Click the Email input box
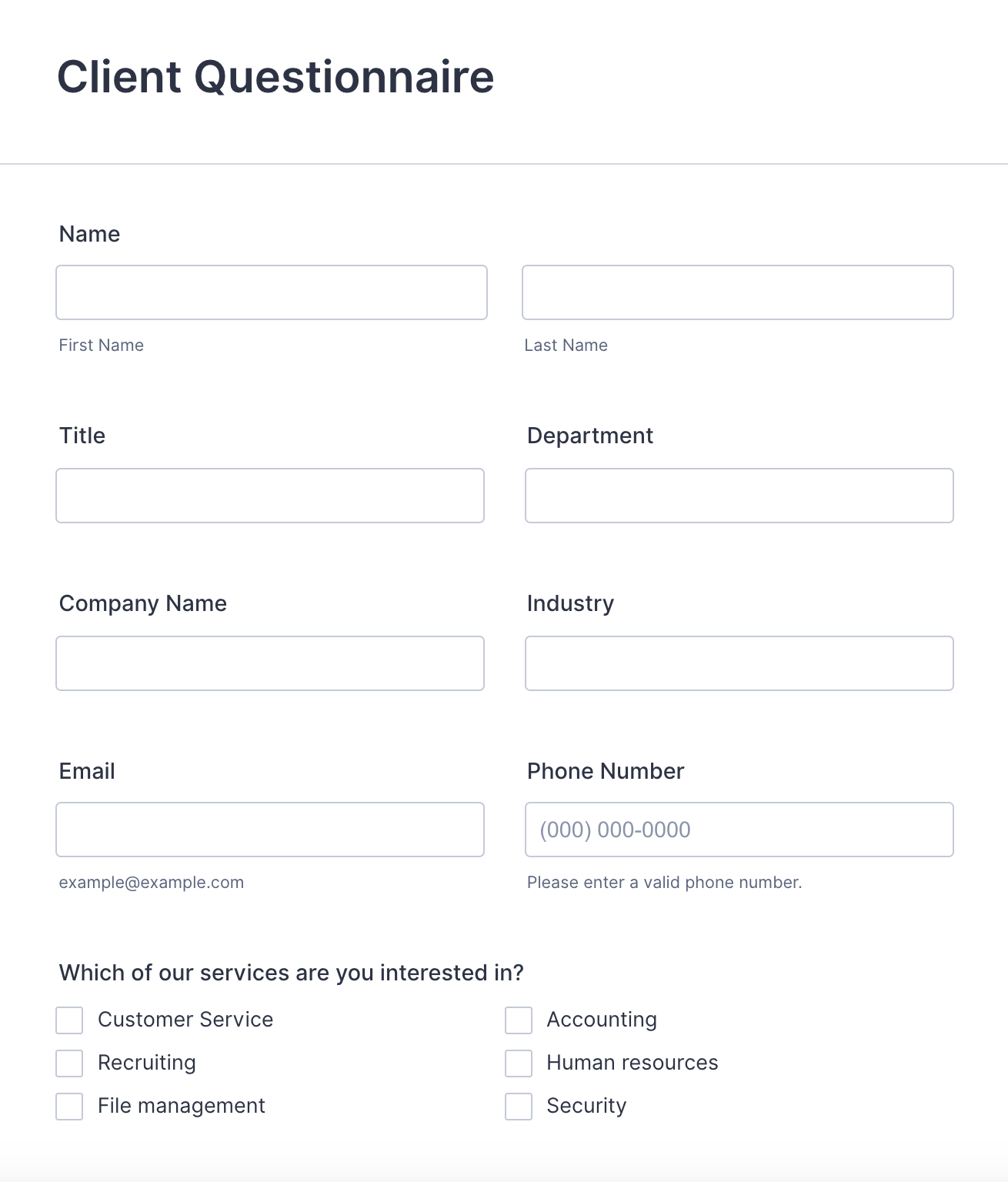 click(x=269, y=830)
